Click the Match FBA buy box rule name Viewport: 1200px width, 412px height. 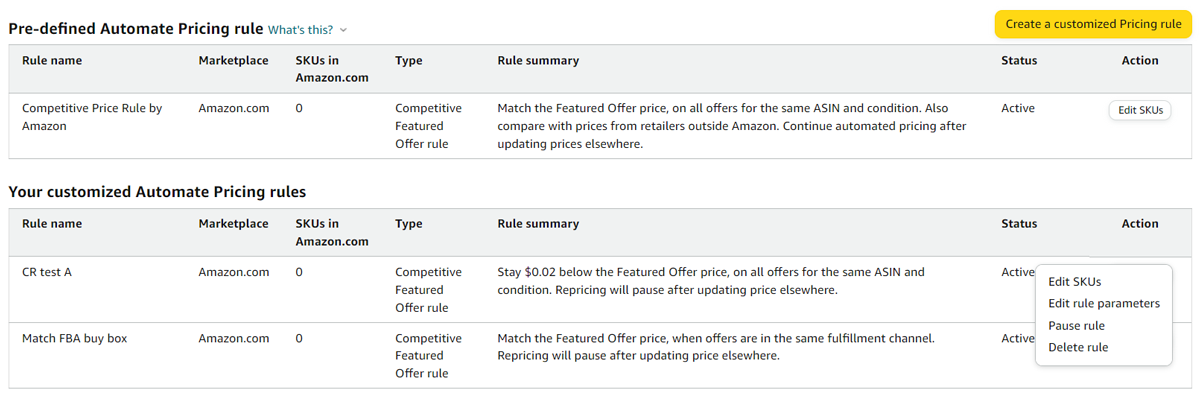pos(74,339)
